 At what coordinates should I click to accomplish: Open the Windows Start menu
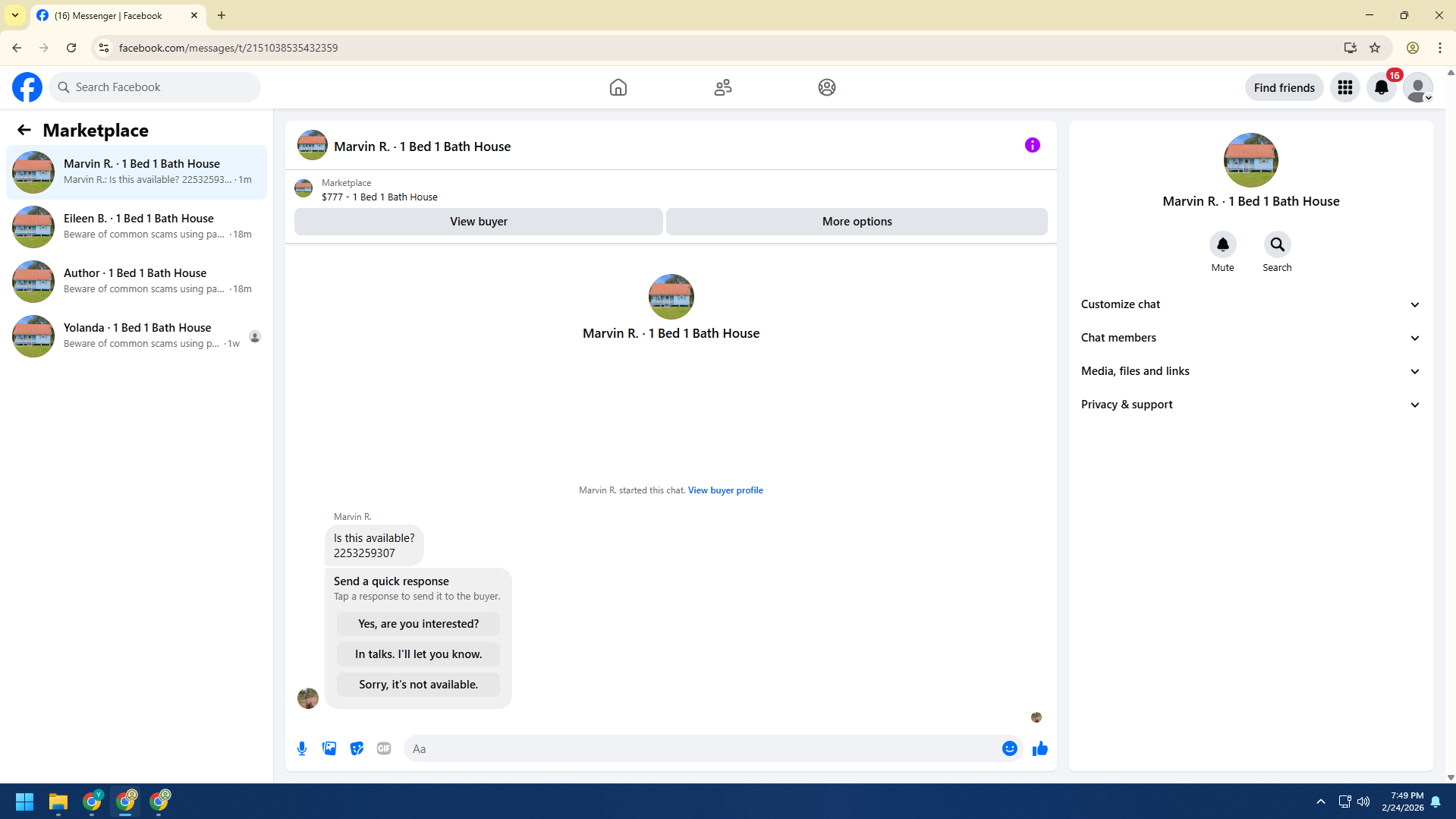(24, 802)
